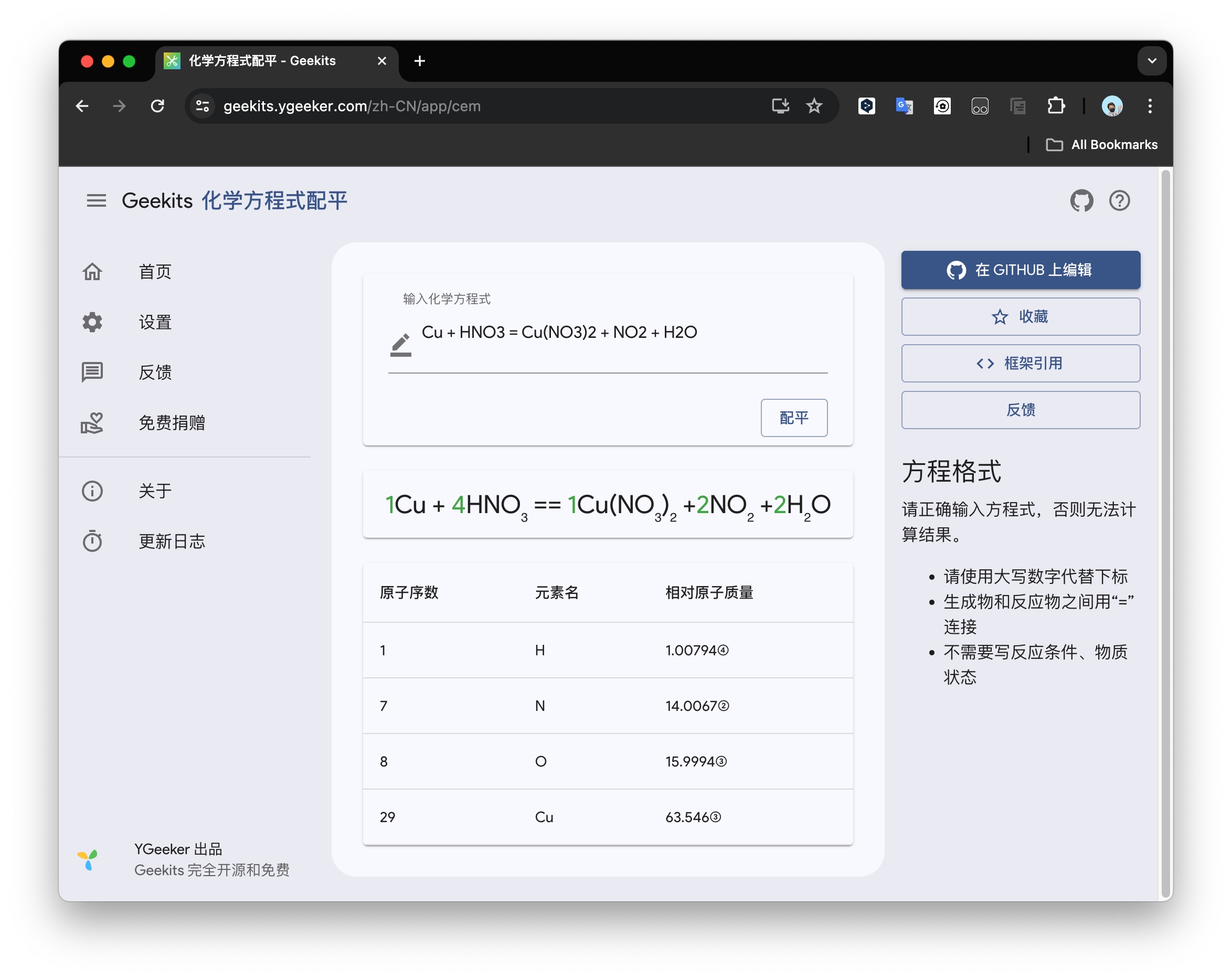Open 关于 about page

pos(155,491)
